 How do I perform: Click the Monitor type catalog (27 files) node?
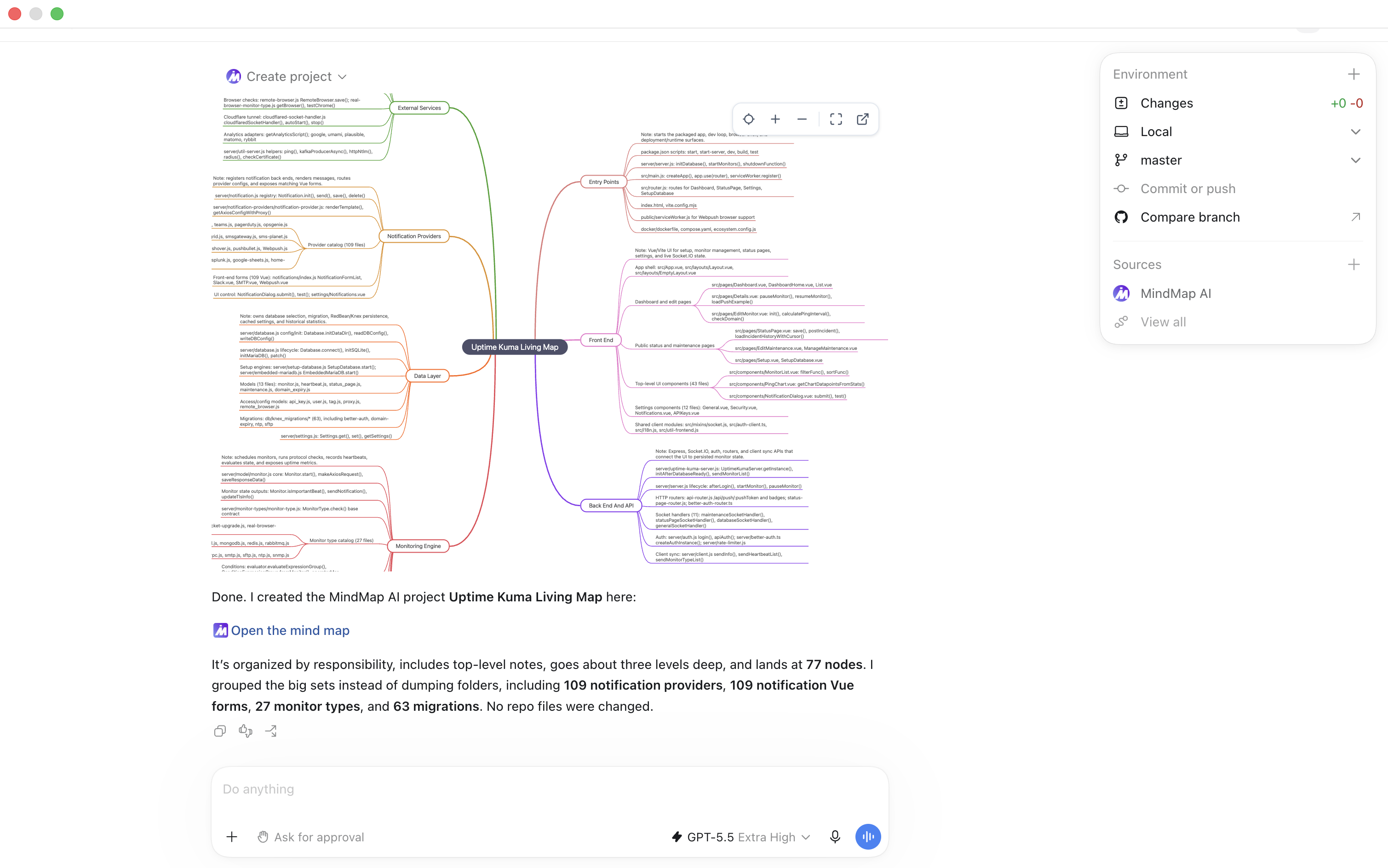(341, 541)
